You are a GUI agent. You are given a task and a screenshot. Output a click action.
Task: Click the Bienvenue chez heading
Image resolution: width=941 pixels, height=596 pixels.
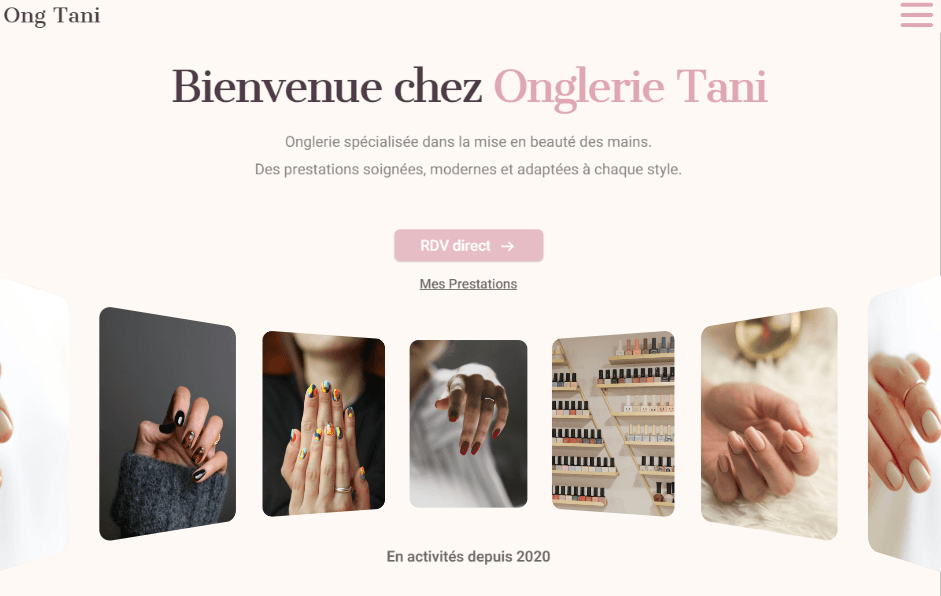(x=327, y=86)
